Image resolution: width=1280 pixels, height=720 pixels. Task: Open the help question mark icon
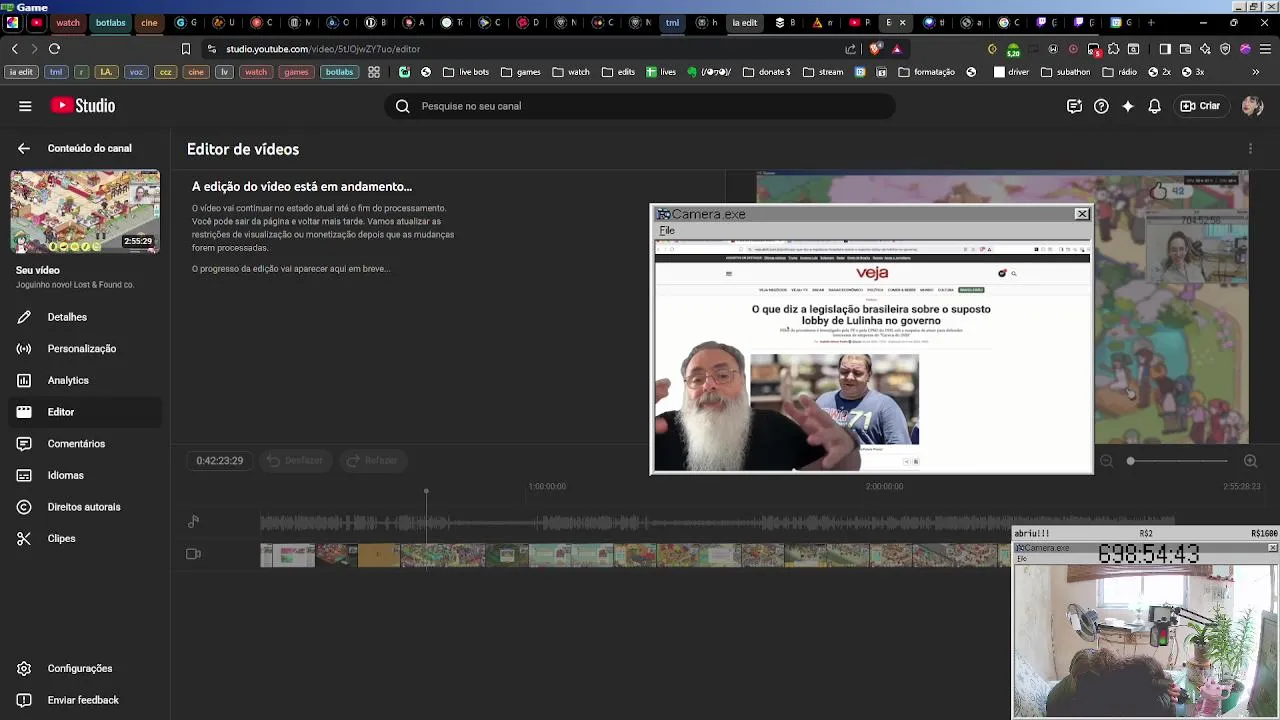click(1101, 106)
